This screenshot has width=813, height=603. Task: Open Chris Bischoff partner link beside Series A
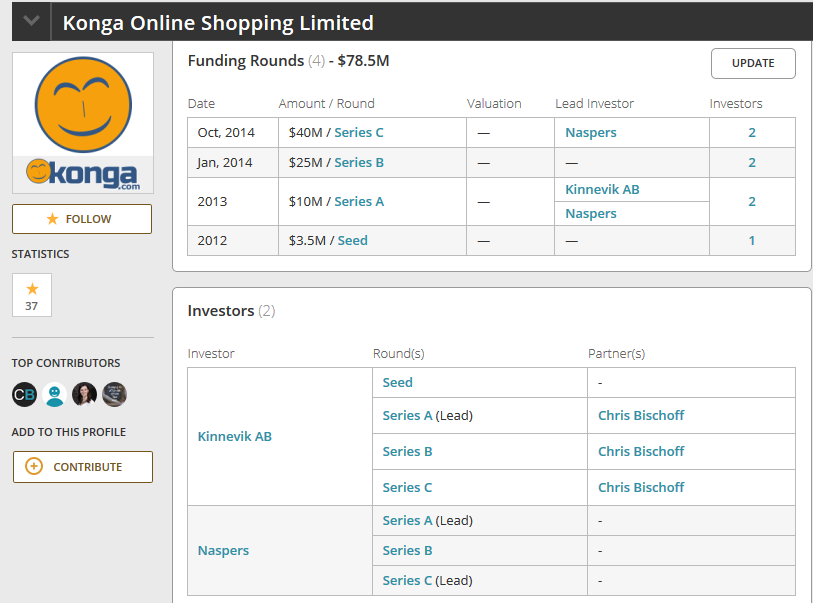pos(641,415)
